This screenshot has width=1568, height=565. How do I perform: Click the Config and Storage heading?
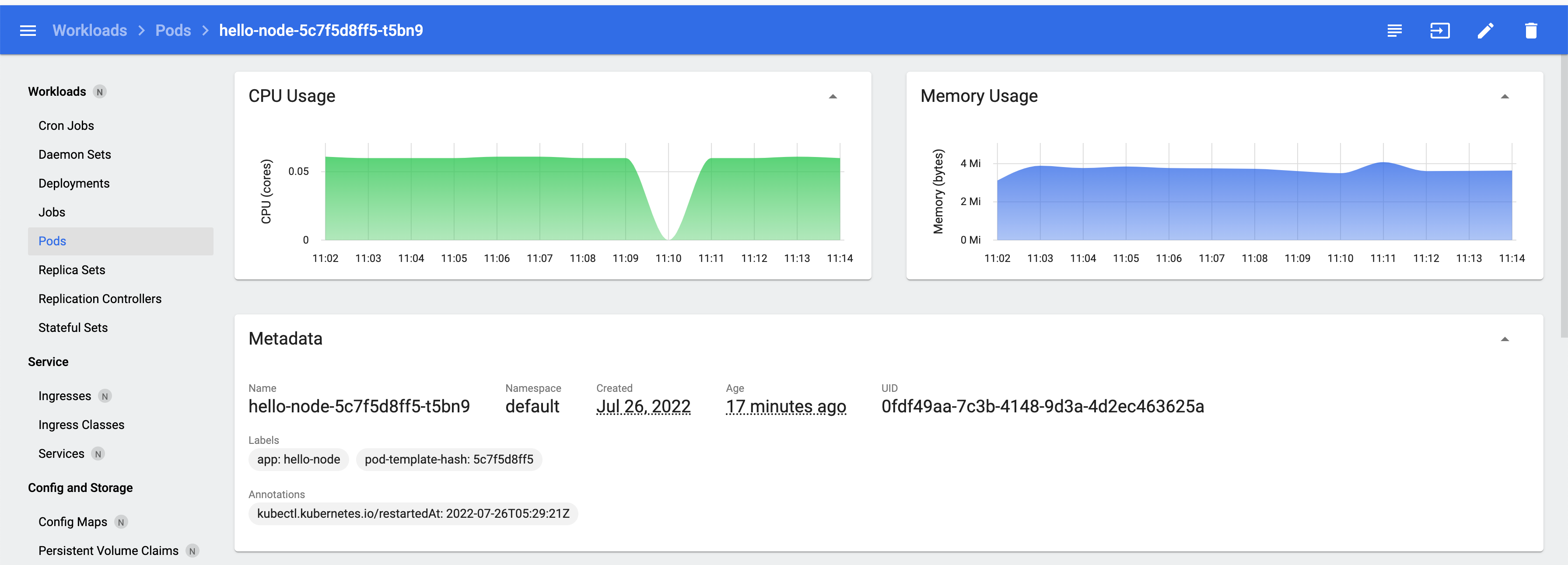coord(80,488)
